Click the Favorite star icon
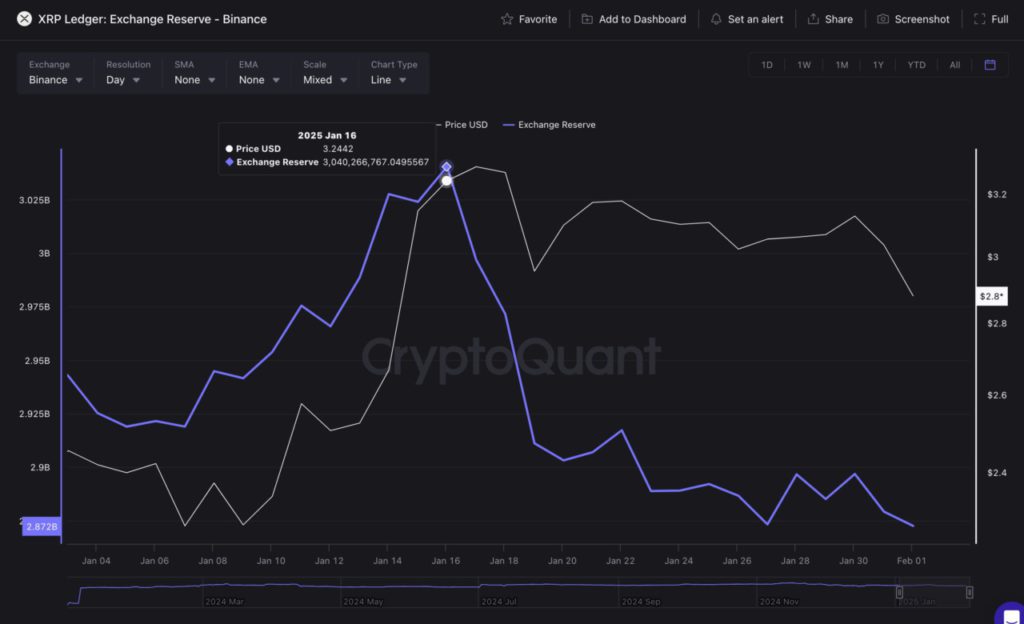 tap(507, 19)
